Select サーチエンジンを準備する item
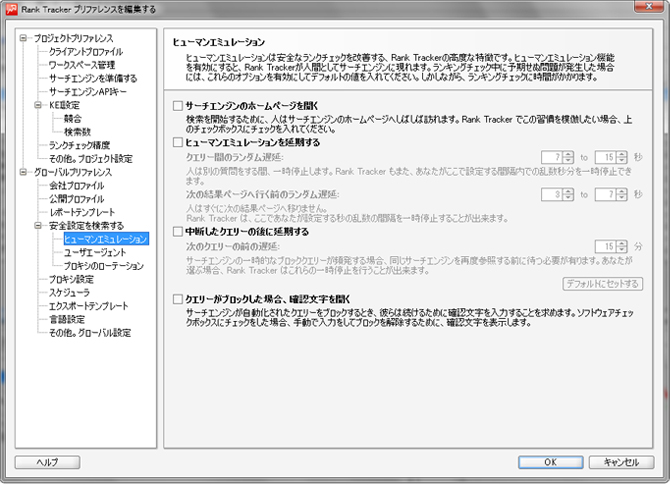The image size is (670, 485). click(x=93, y=78)
